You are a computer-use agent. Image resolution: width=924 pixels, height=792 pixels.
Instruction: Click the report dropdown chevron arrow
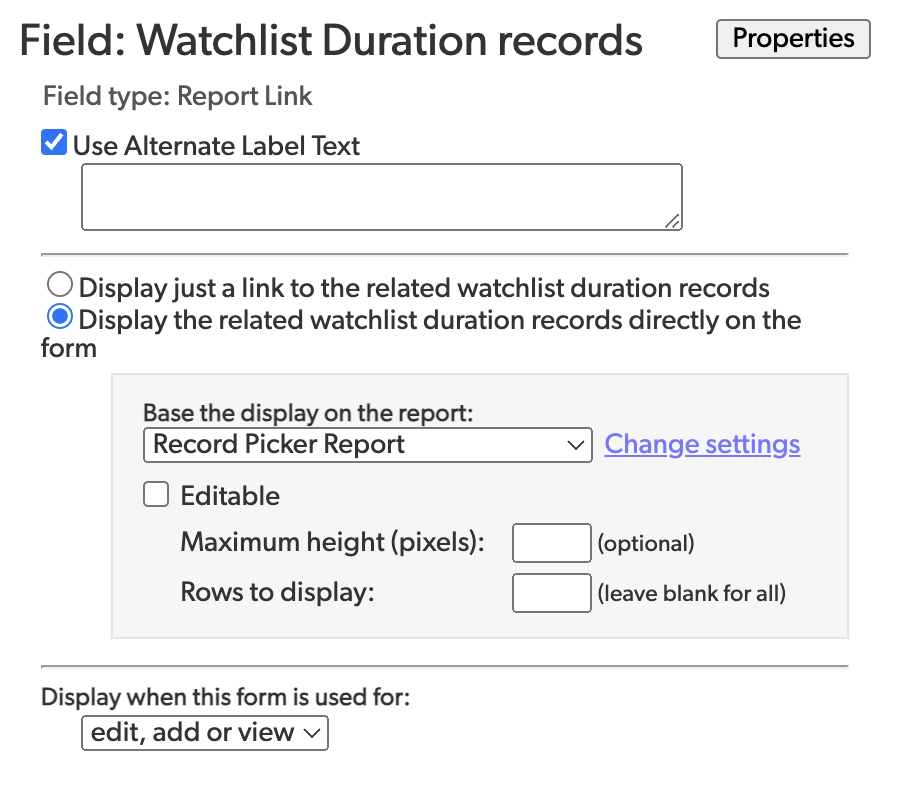pyautogui.click(x=575, y=445)
